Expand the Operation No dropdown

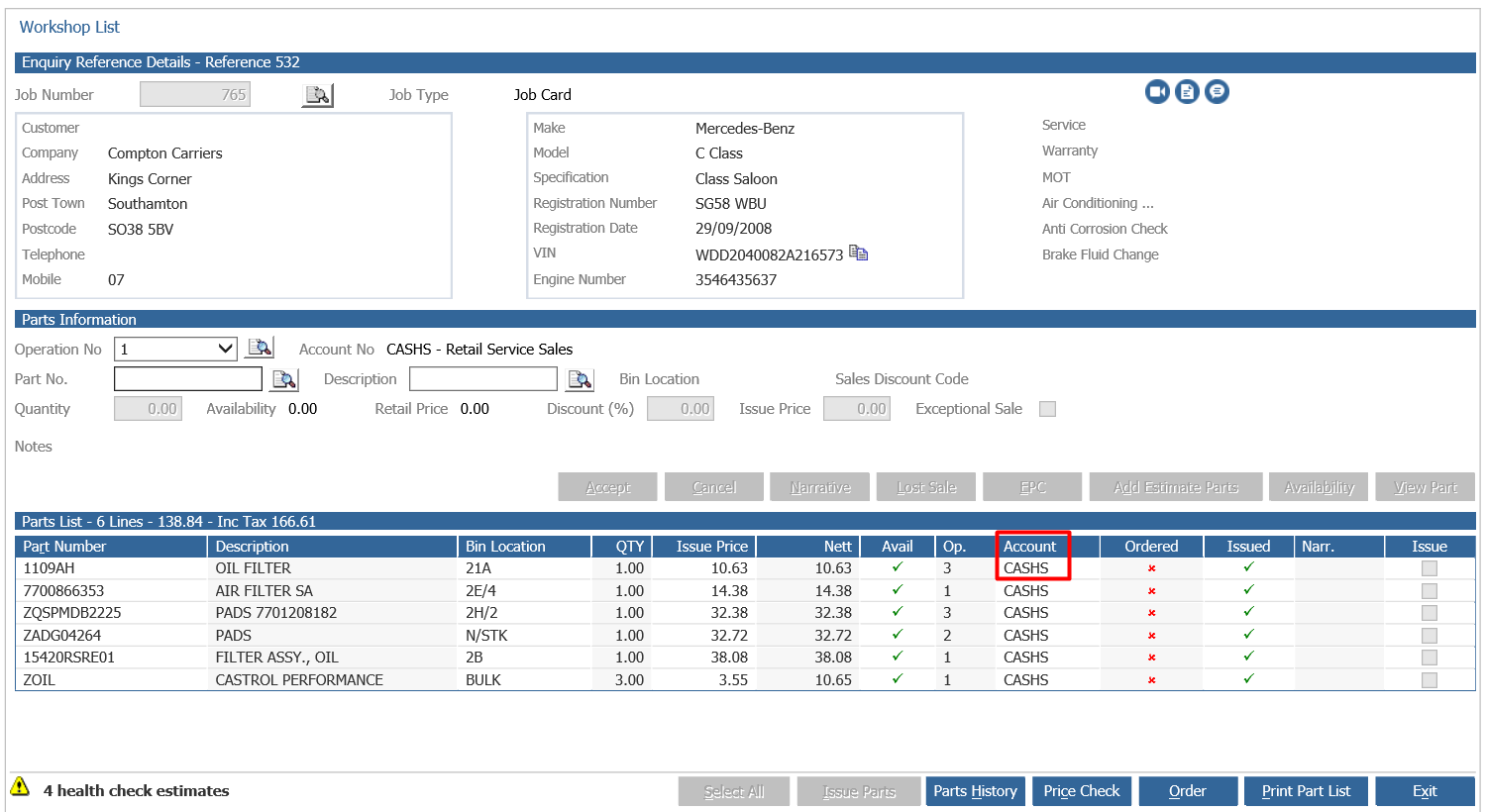225,349
